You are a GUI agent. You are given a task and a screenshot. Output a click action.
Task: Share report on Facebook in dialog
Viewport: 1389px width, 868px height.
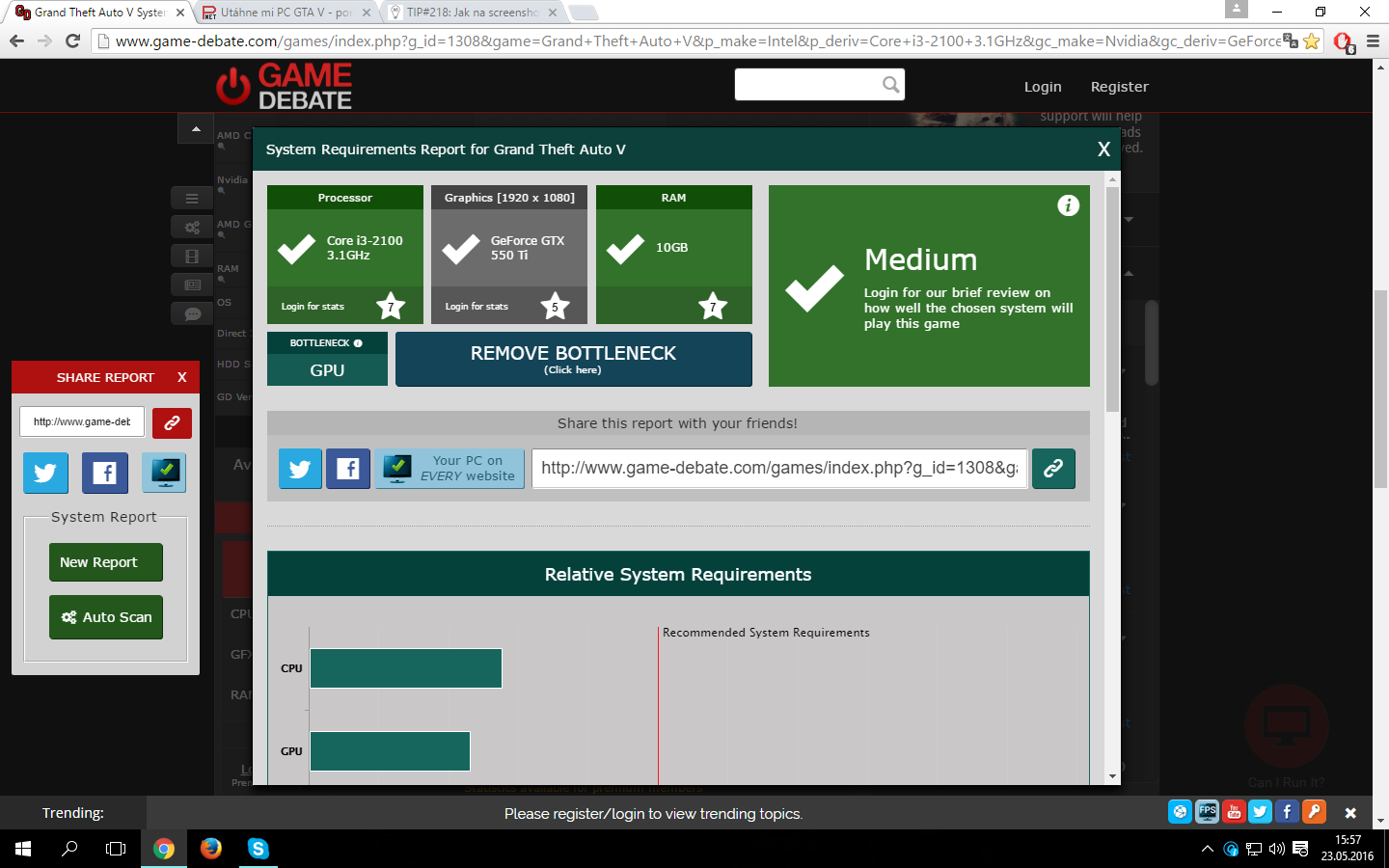click(348, 469)
